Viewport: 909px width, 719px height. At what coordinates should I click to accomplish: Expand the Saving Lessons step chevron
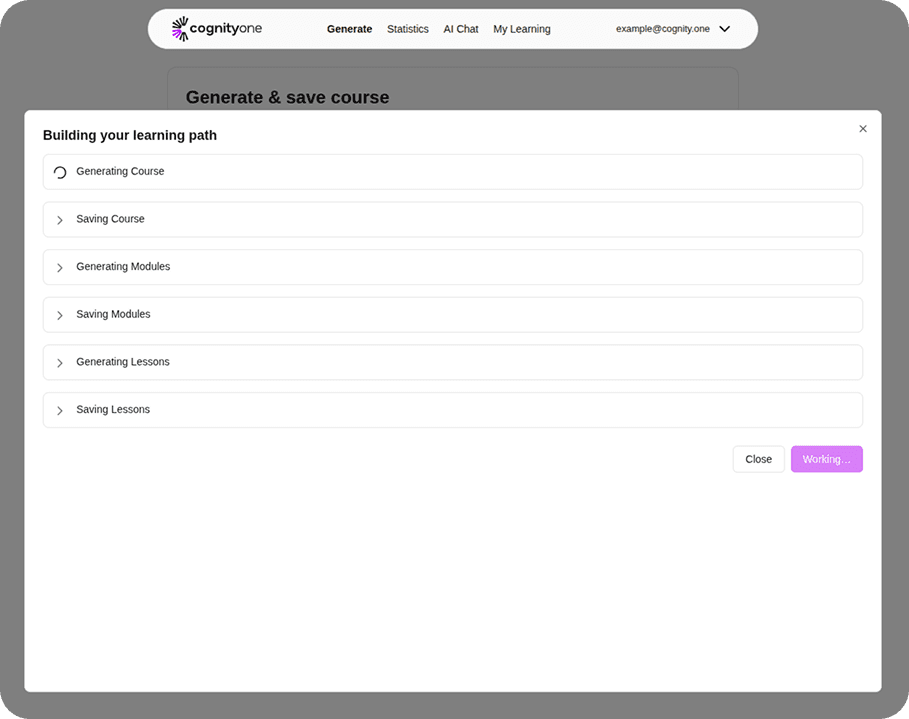[60, 411]
